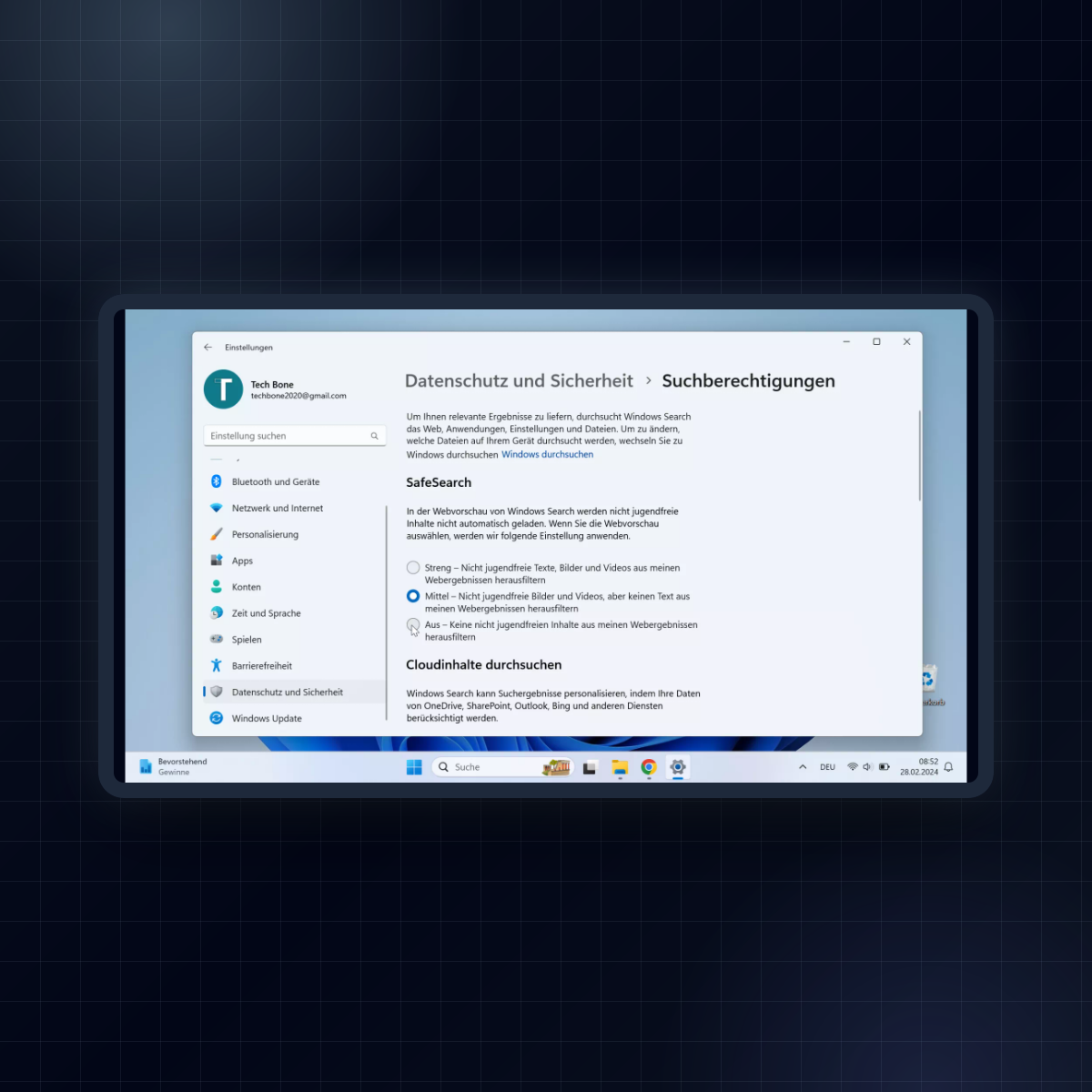Maximize the Einstellungen window
This screenshot has width=1092, height=1092.
click(x=876, y=342)
